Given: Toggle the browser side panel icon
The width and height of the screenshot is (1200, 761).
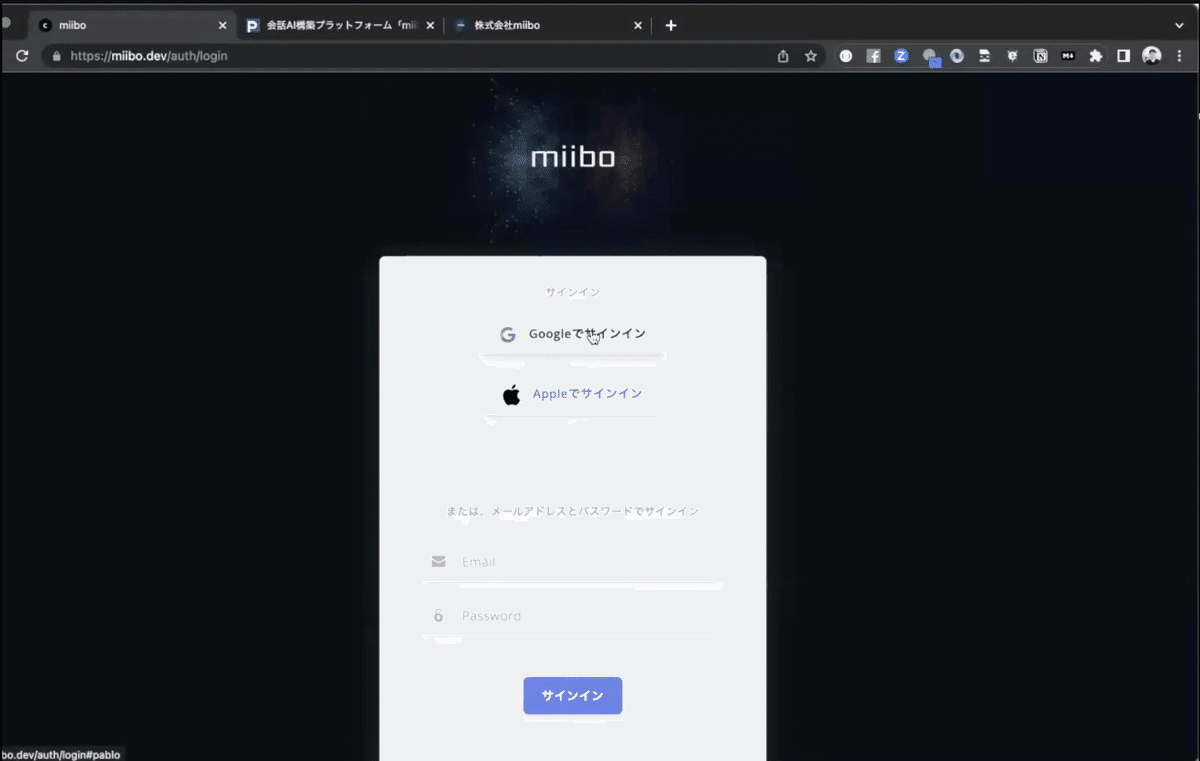Looking at the screenshot, I should [x=1123, y=56].
